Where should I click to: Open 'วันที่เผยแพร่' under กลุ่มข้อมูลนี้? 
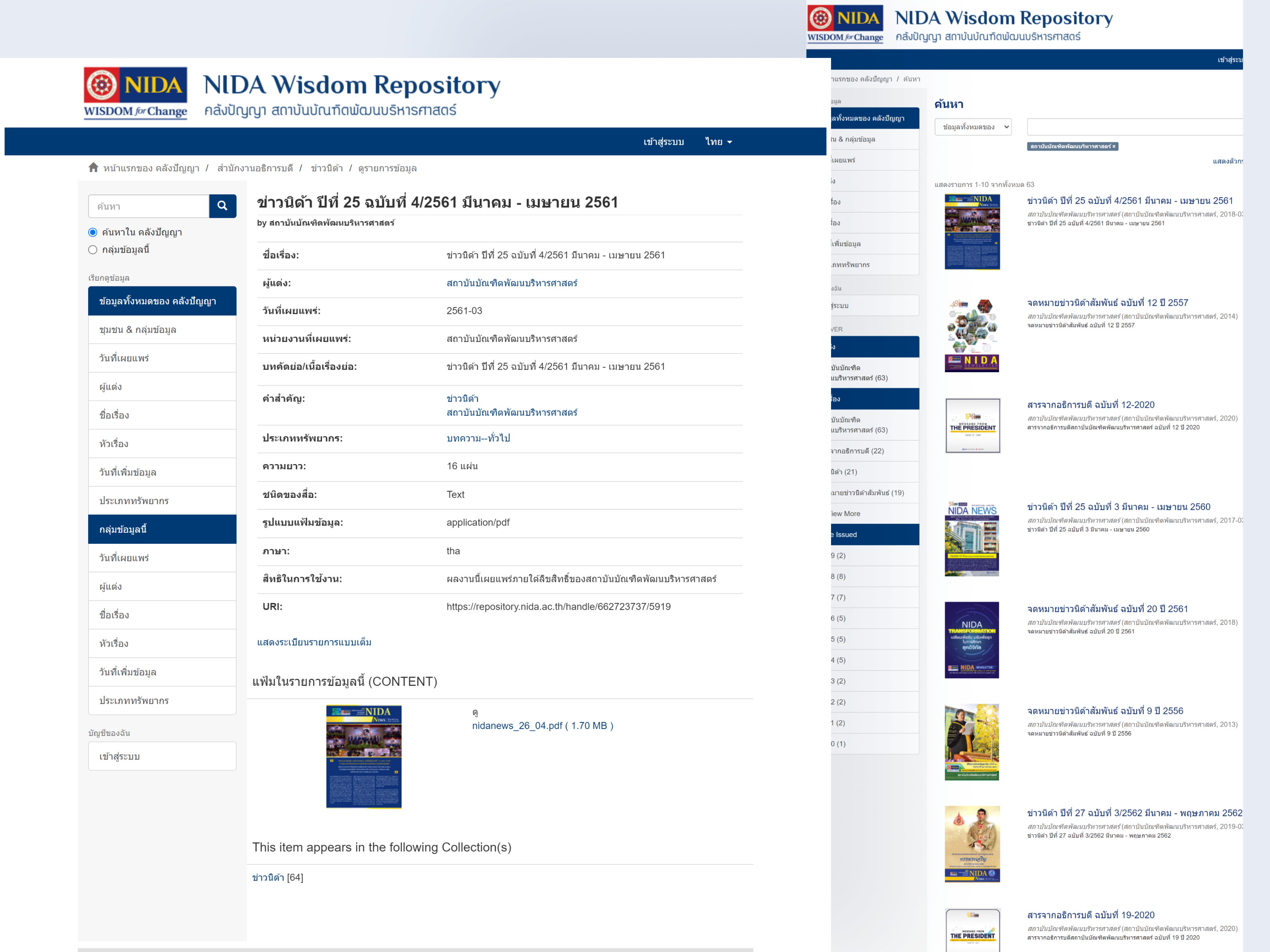point(162,558)
